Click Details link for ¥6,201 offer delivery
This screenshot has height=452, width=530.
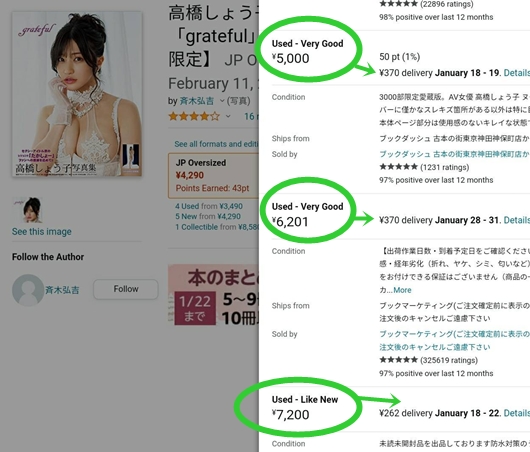click(517, 220)
